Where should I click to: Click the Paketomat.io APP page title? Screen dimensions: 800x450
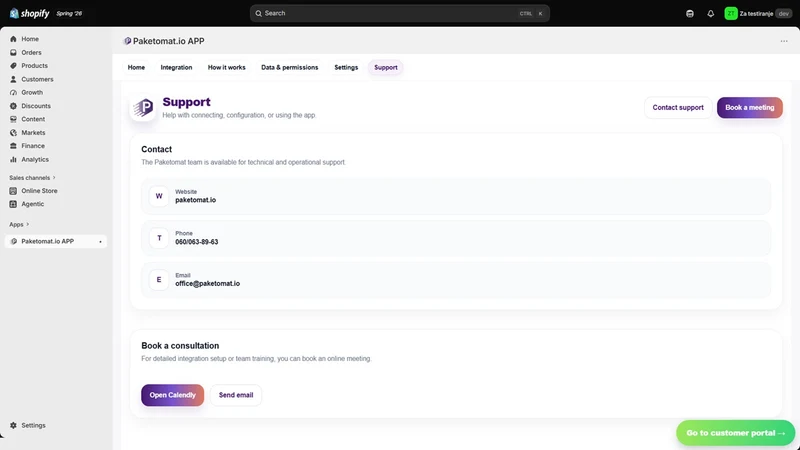pos(168,41)
